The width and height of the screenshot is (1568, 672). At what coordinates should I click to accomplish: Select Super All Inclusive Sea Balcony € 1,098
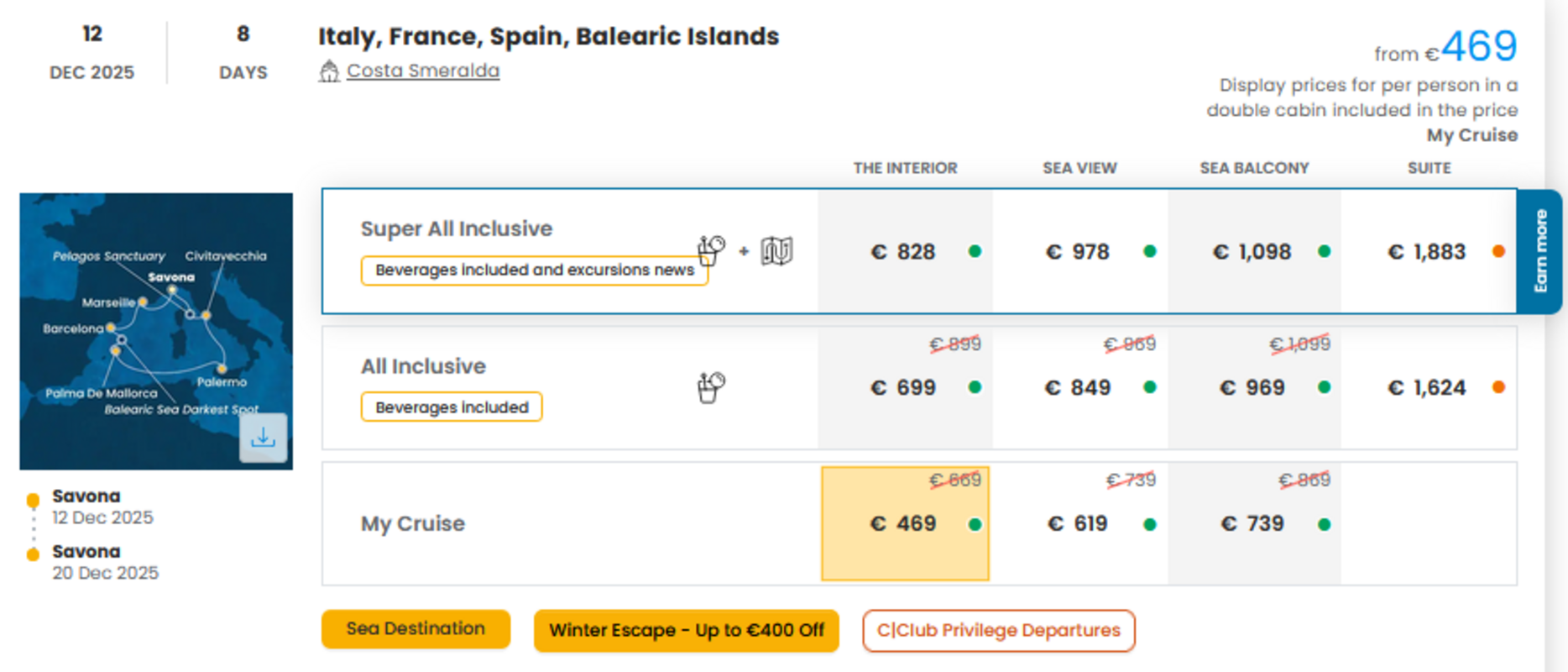[1254, 251]
